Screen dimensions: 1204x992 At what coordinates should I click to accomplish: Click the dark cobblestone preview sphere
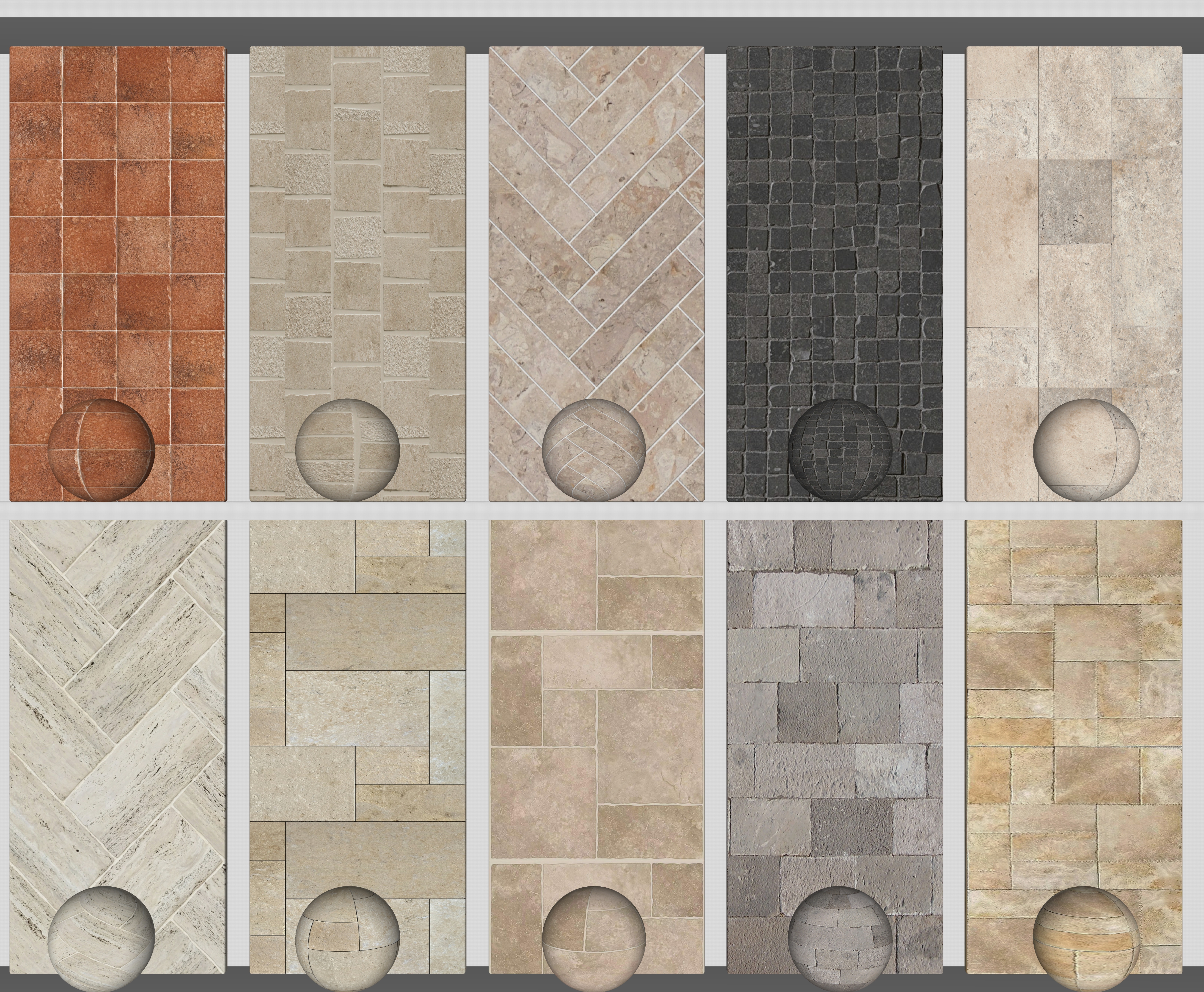coord(840,450)
